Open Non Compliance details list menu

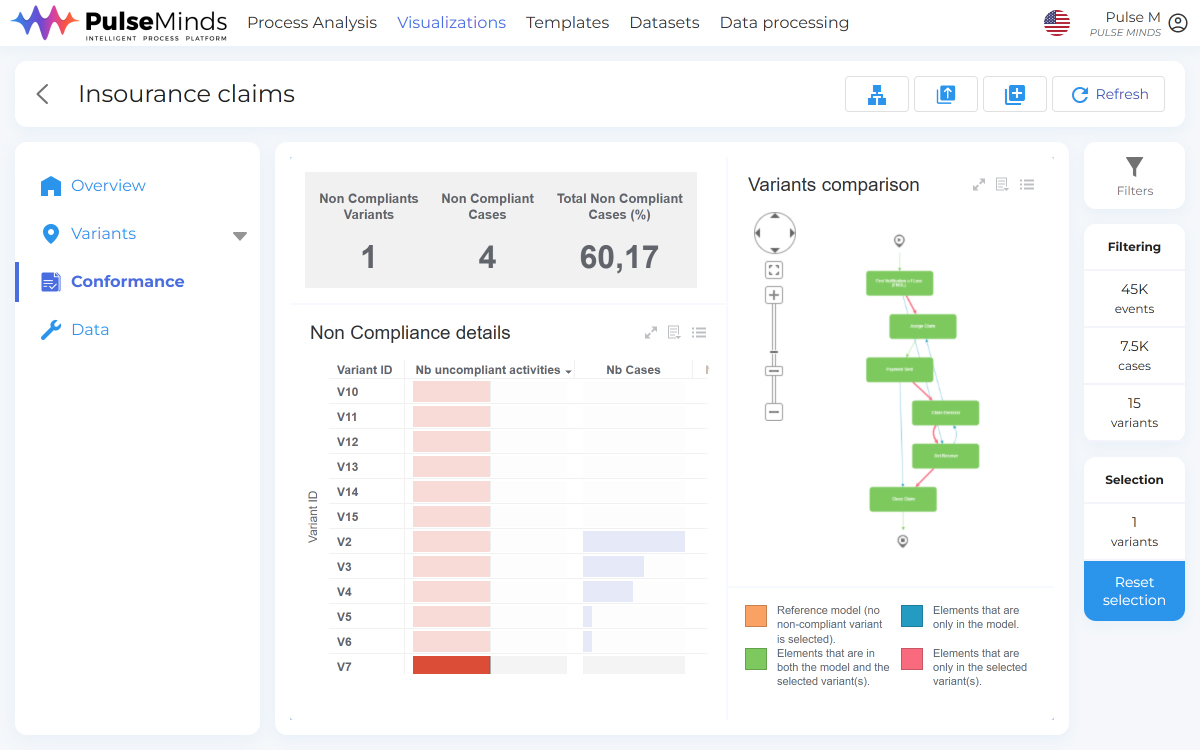(699, 333)
